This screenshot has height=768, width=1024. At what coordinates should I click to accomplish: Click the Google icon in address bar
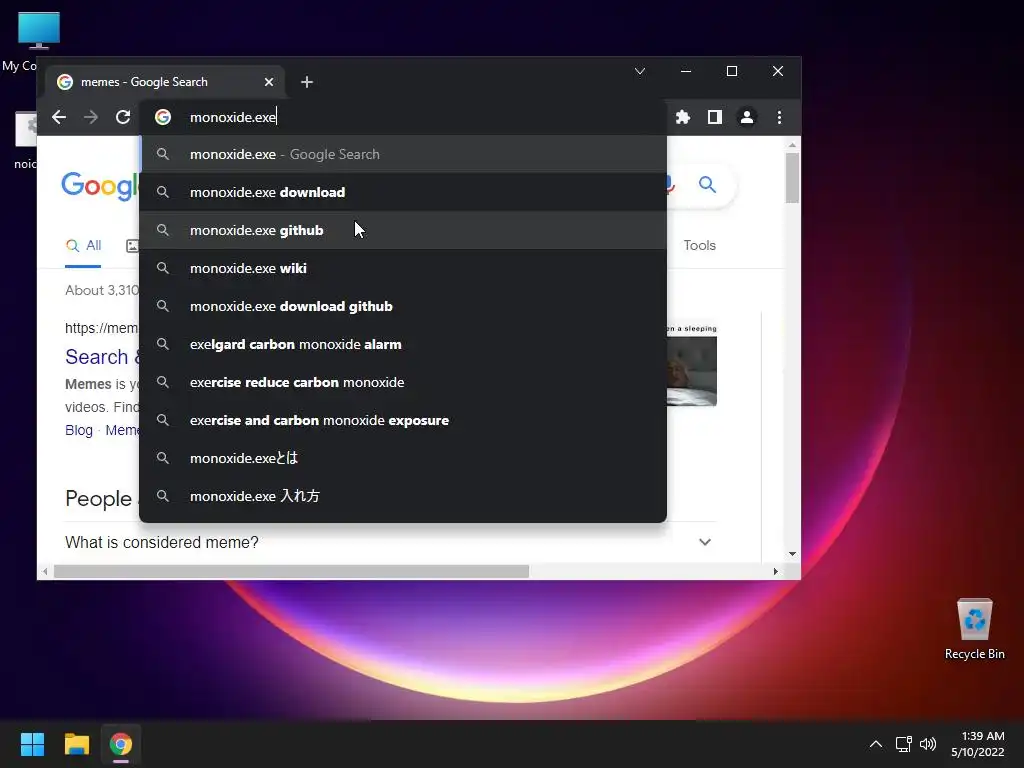[163, 117]
